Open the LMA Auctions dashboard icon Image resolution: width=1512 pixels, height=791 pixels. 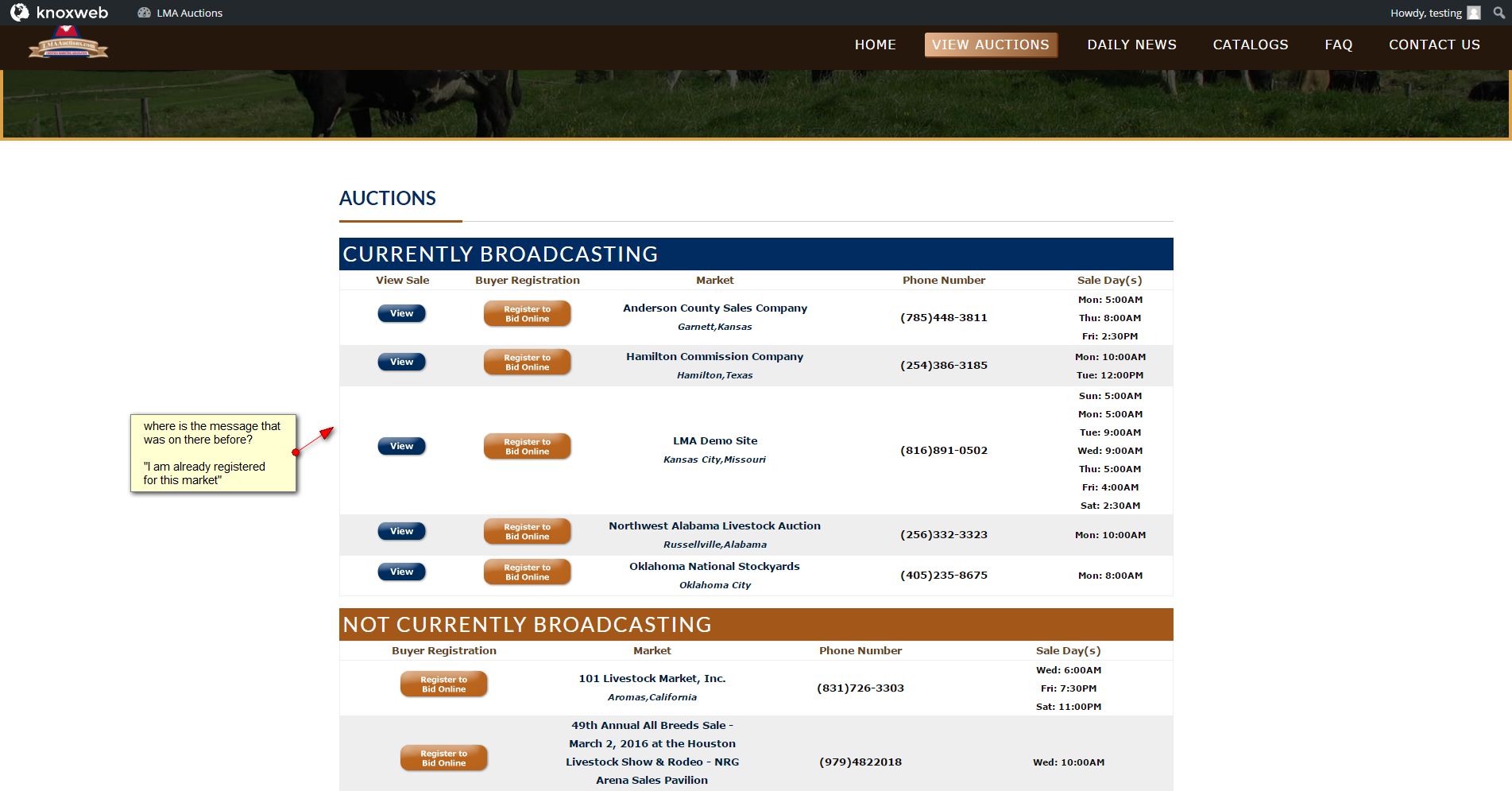(144, 13)
